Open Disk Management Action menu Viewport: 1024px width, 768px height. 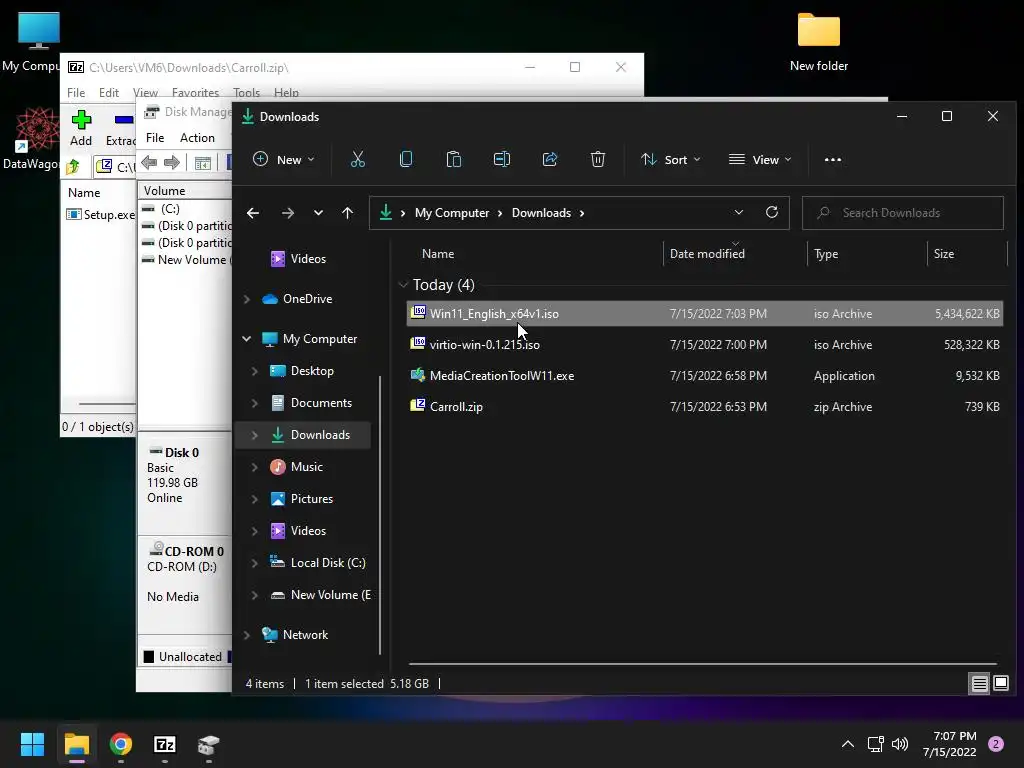(x=197, y=138)
